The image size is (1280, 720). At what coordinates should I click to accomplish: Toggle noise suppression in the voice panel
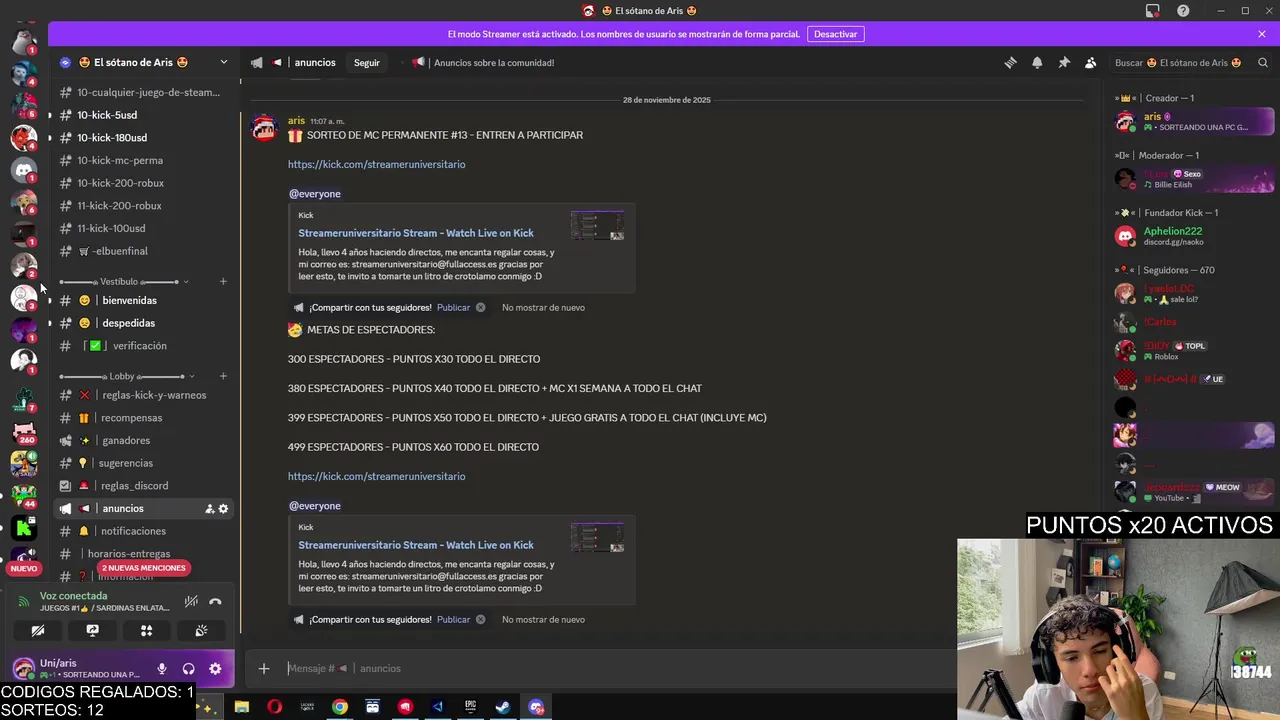tap(191, 601)
